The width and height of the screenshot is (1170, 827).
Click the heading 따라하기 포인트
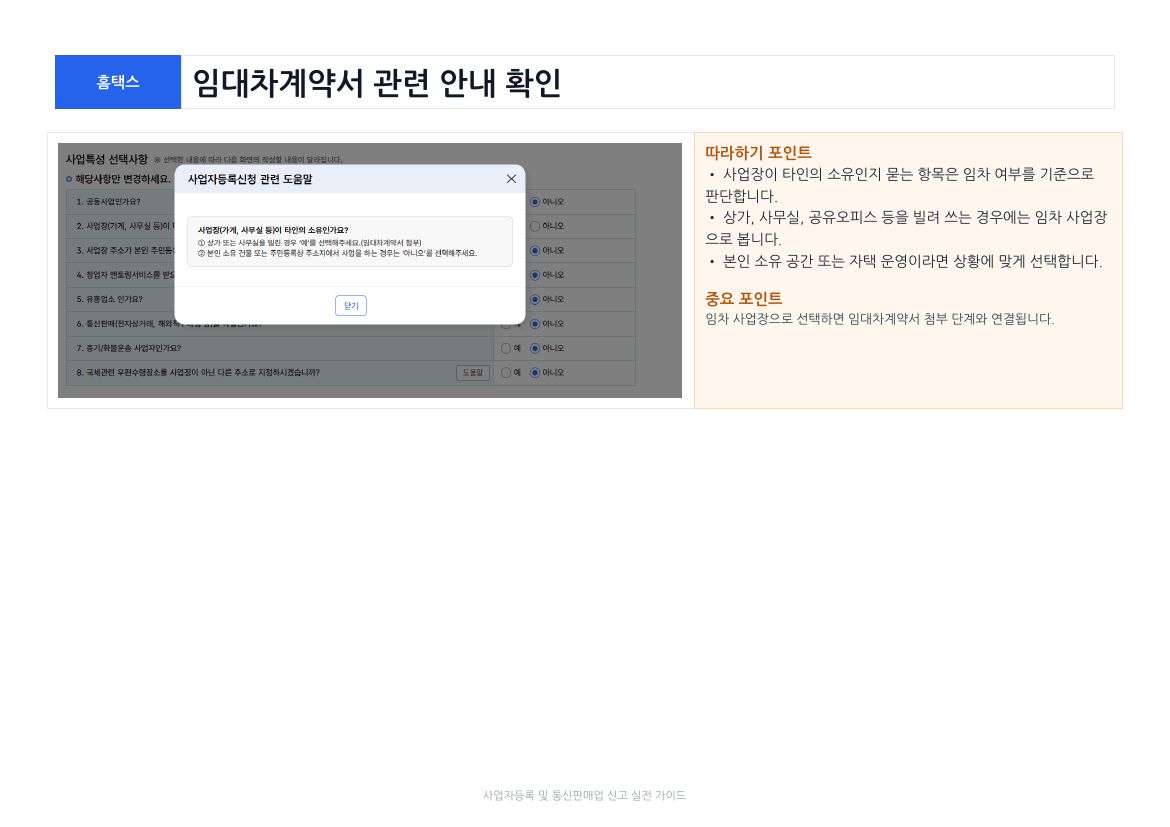point(758,153)
